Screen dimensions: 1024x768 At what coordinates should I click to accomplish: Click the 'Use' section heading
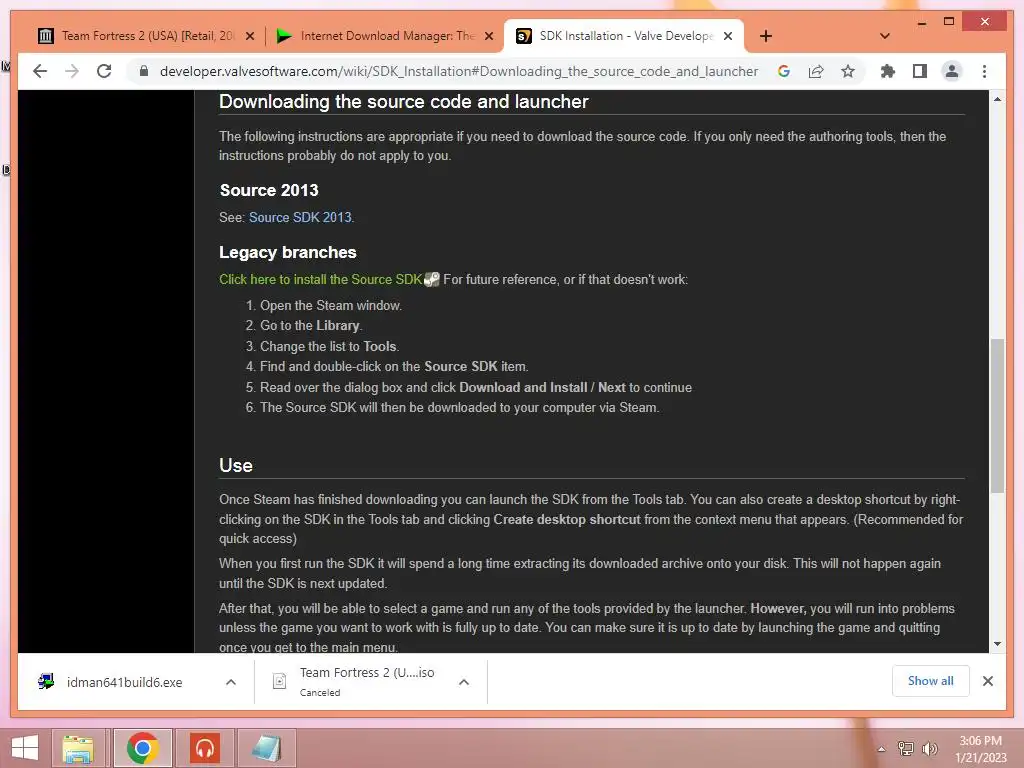pos(236,466)
